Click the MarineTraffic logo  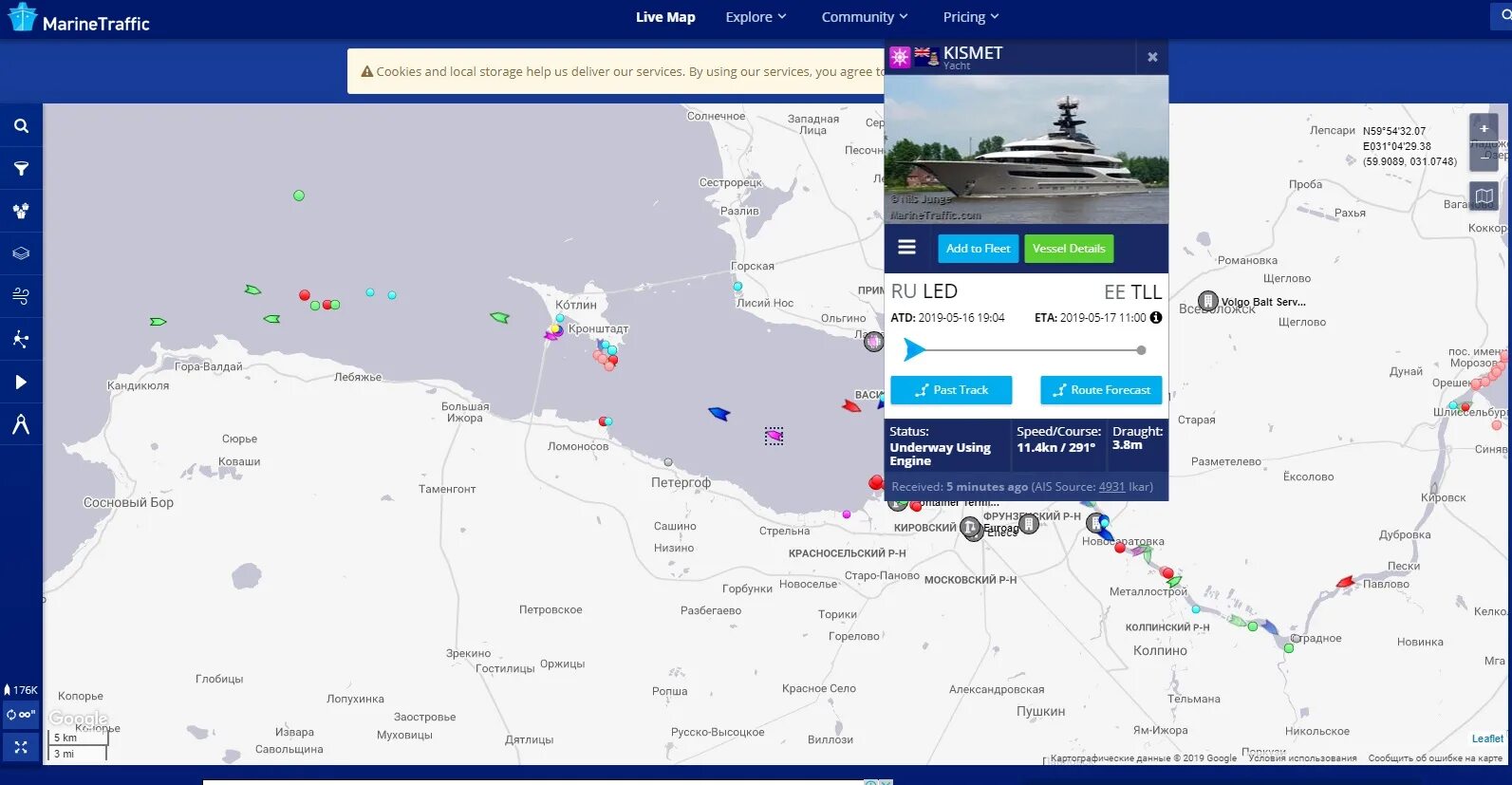click(79, 19)
